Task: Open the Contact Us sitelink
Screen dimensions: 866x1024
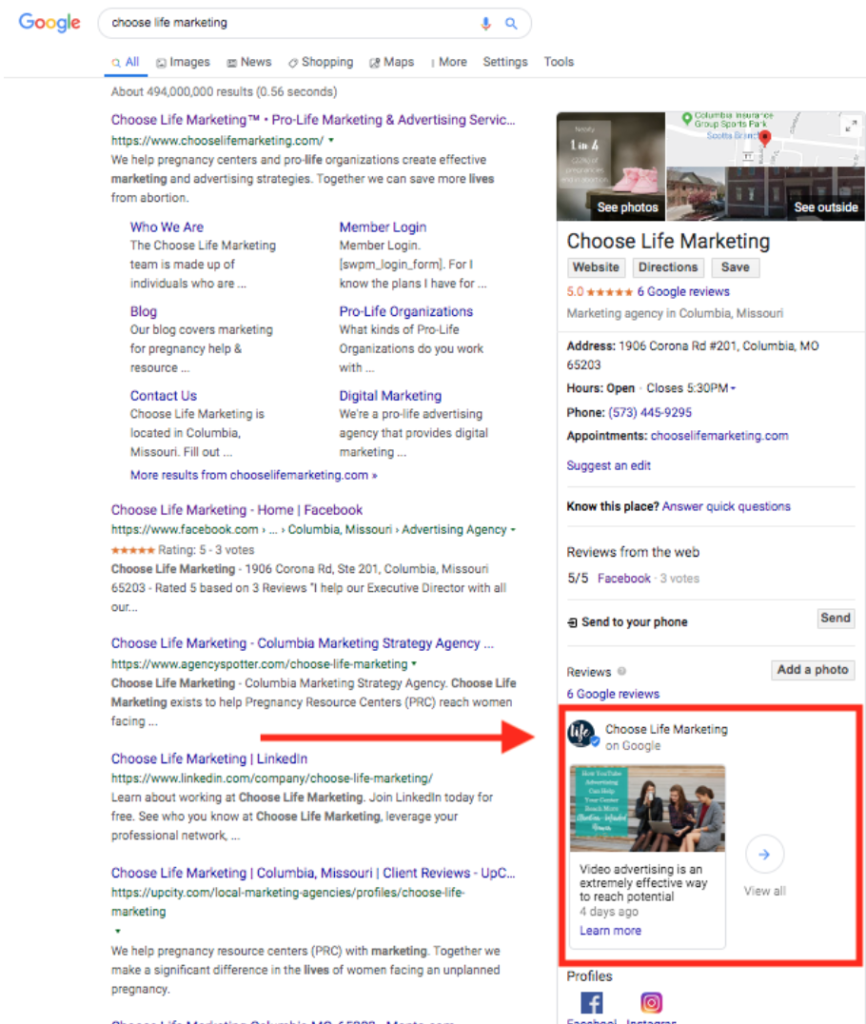Action: (x=163, y=396)
